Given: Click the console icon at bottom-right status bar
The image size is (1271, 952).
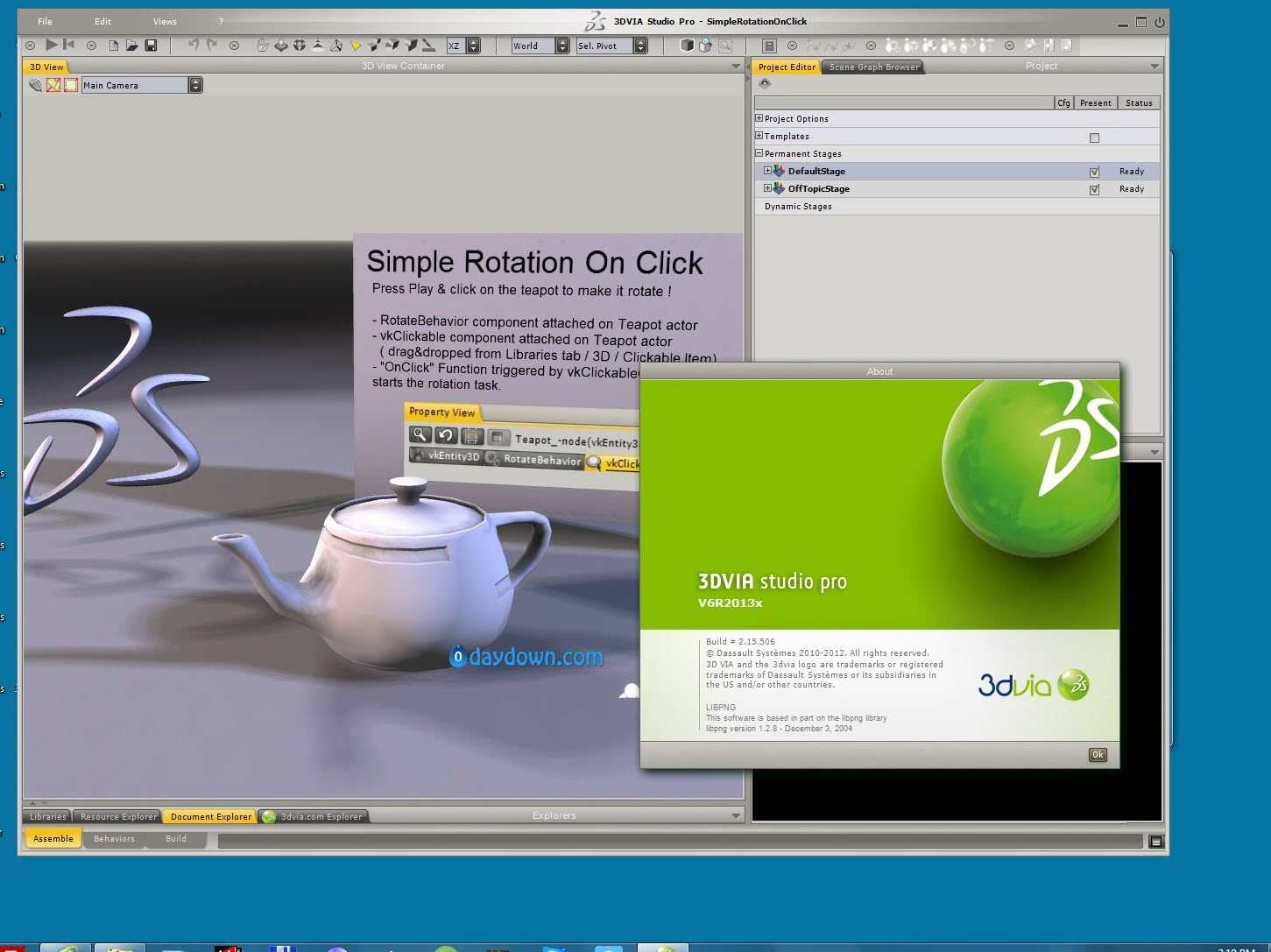Looking at the screenshot, I should pyautogui.click(x=1155, y=842).
